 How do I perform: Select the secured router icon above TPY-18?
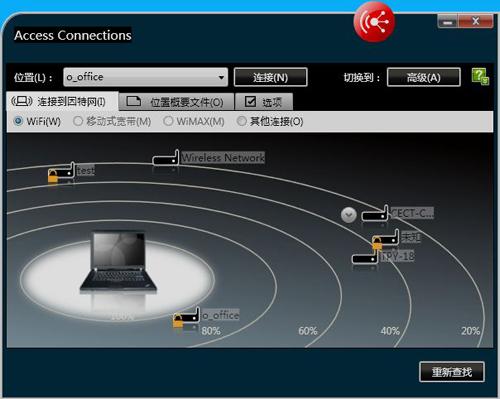(x=385, y=239)
